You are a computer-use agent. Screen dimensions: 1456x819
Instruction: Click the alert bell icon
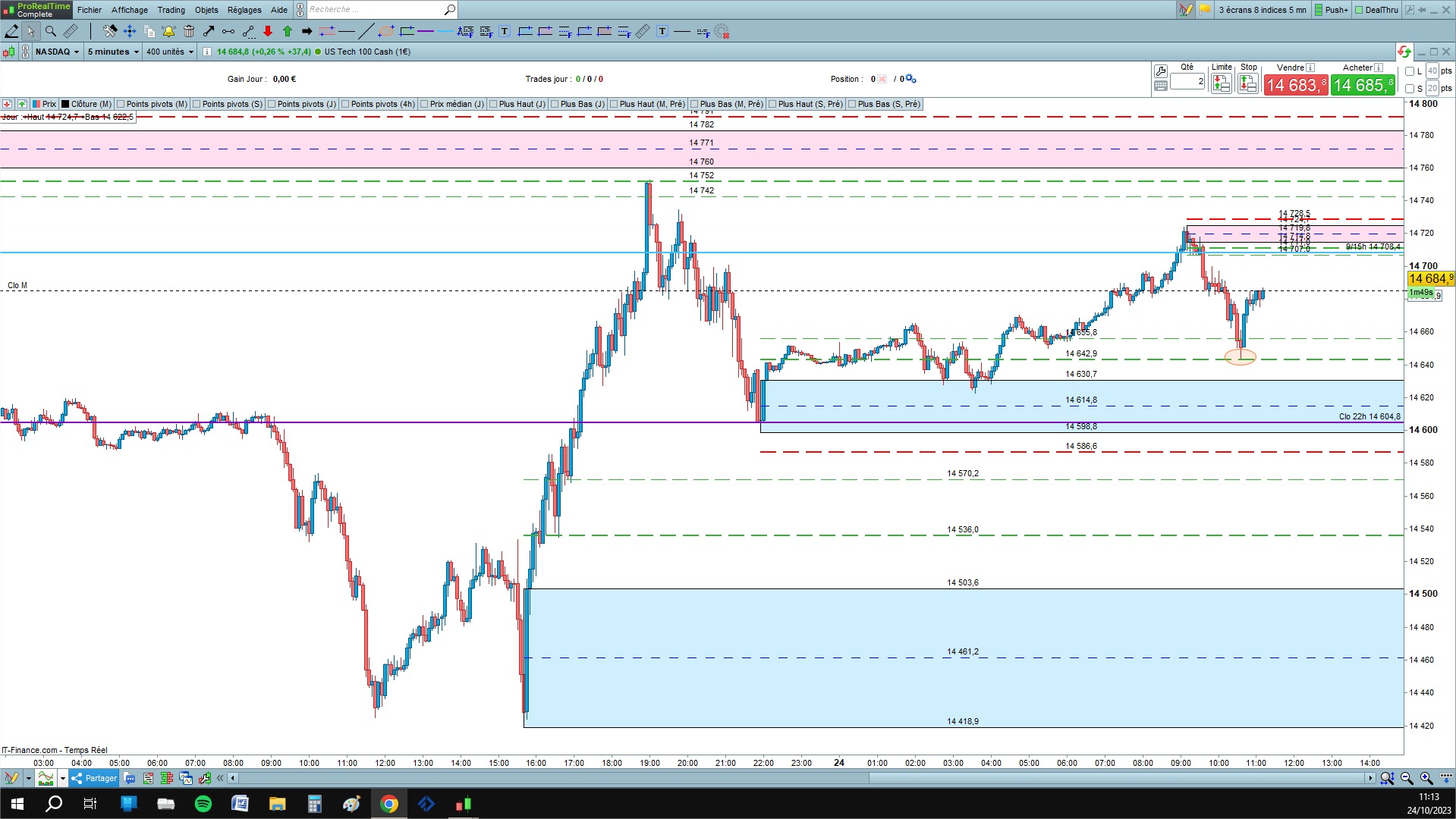168,31
